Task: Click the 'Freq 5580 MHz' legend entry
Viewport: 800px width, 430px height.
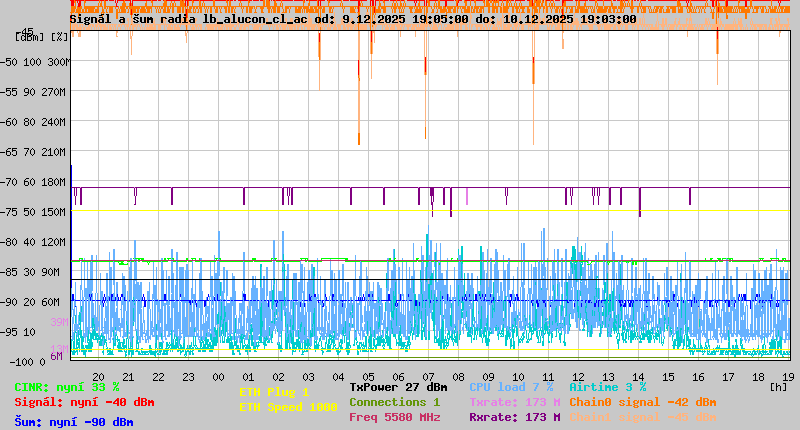Action: (x=394, y=417)
